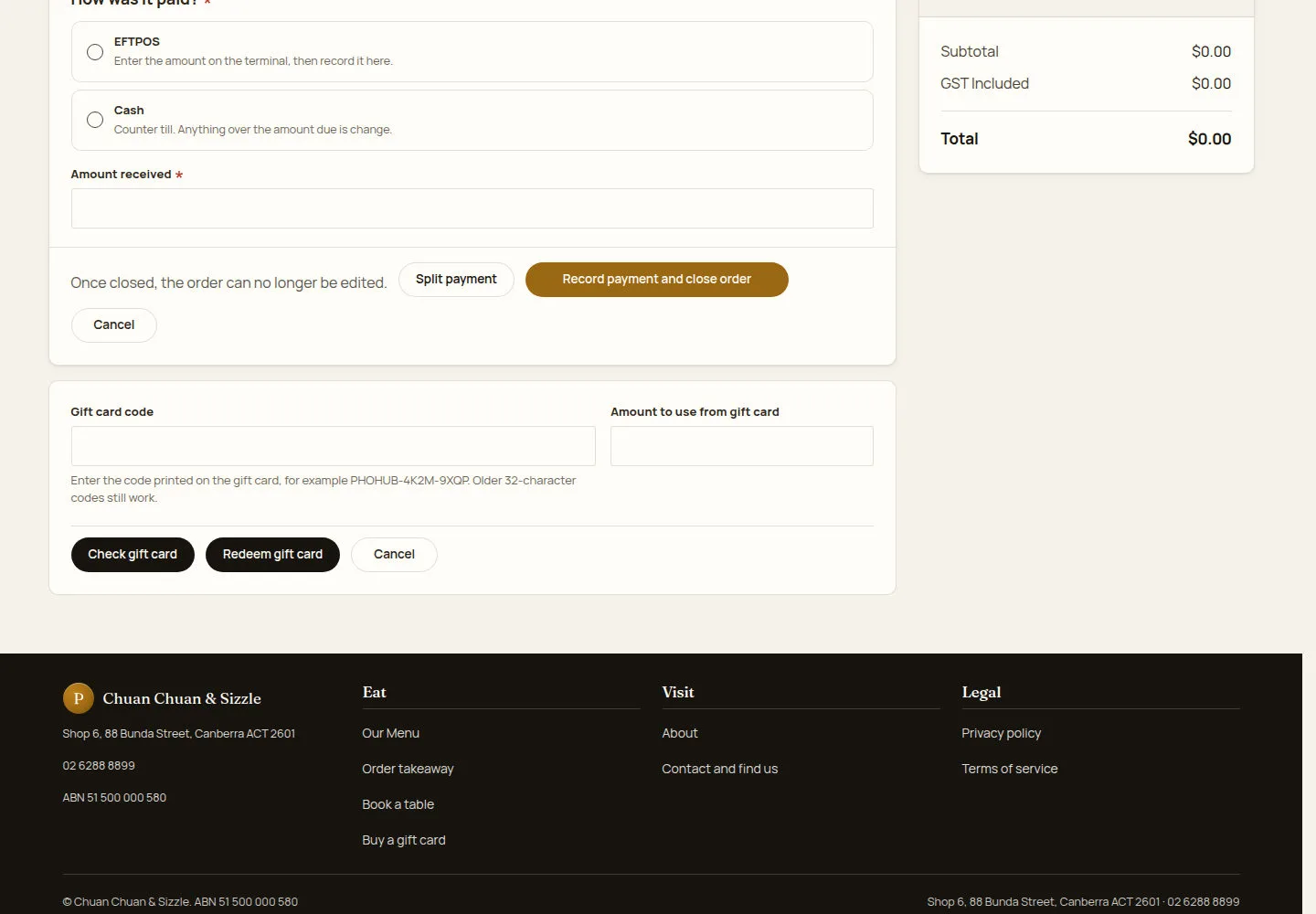Click the 'Once closed' warning text
The image size is (1316, 914).
(228, 283)
